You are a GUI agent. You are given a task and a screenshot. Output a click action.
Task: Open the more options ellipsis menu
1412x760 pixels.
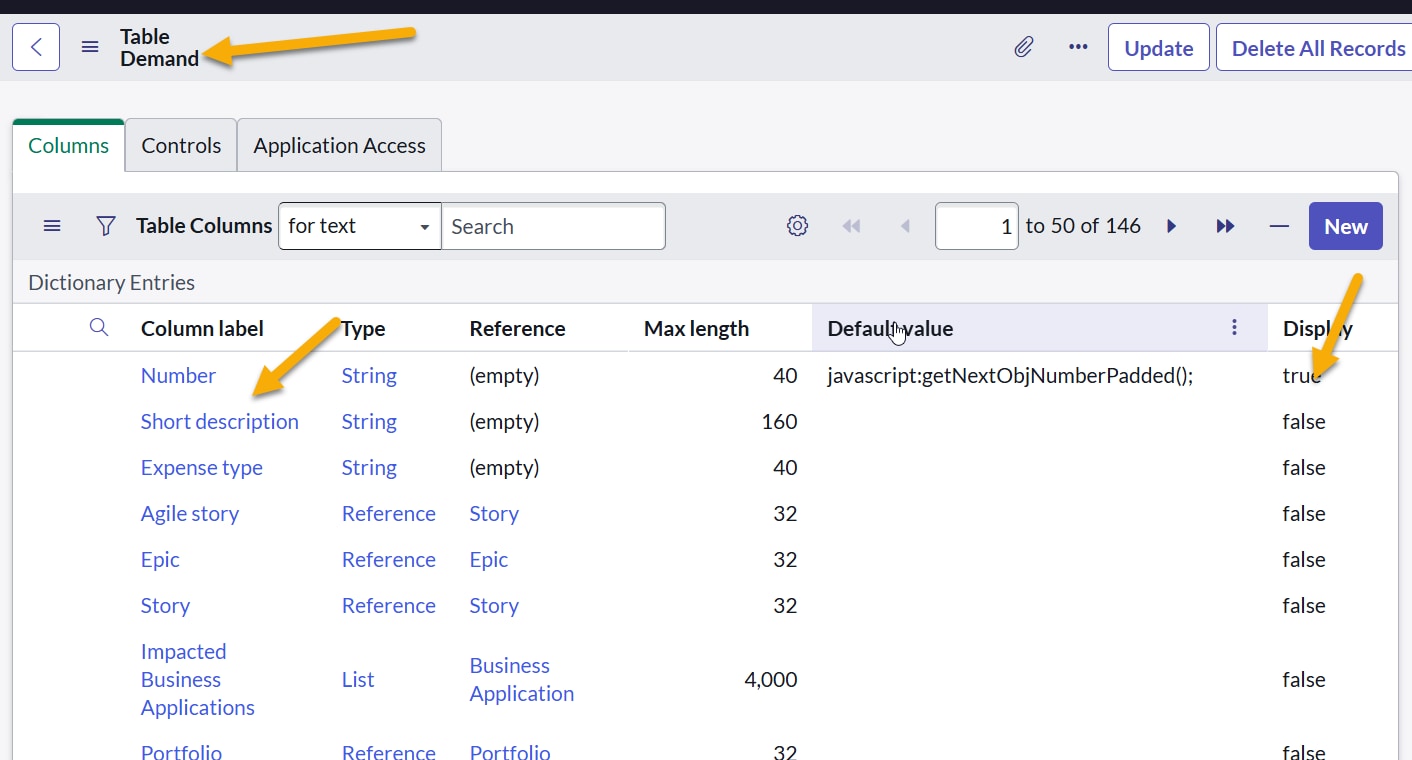point(1078,47)
